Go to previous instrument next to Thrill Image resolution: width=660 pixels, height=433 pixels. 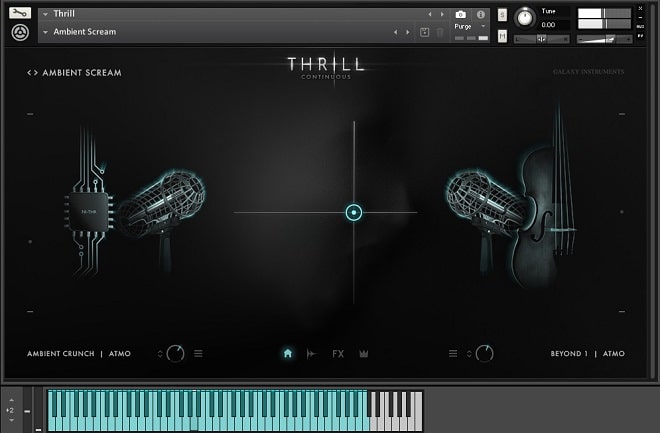430,14
